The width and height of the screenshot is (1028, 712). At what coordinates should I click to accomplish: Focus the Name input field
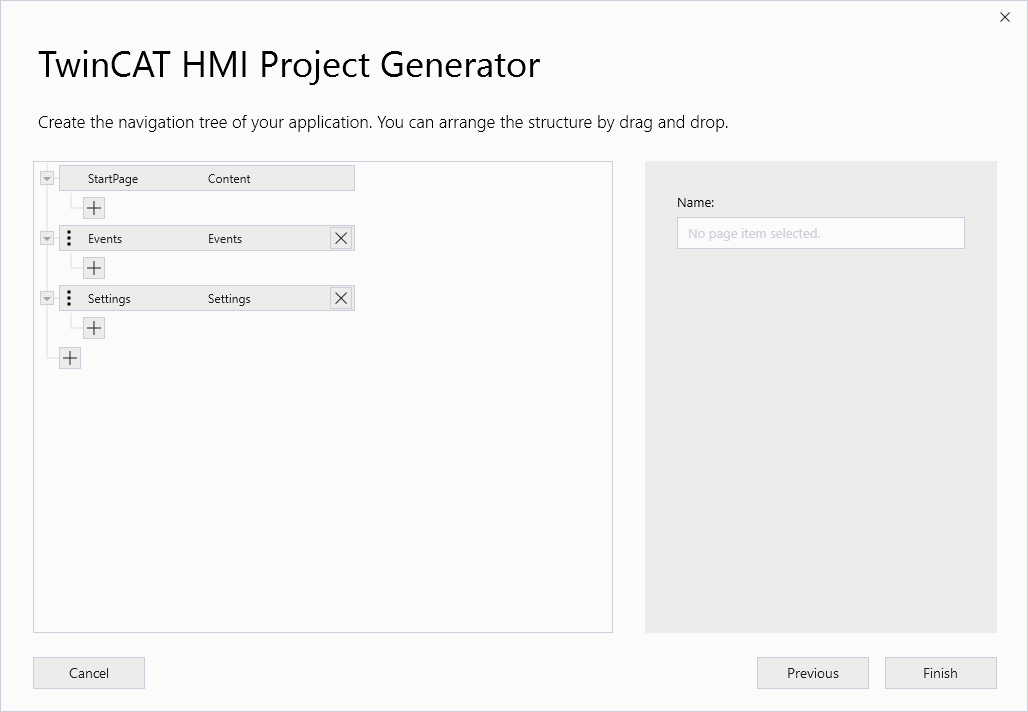pyautogui.click(x=820, y=233)
